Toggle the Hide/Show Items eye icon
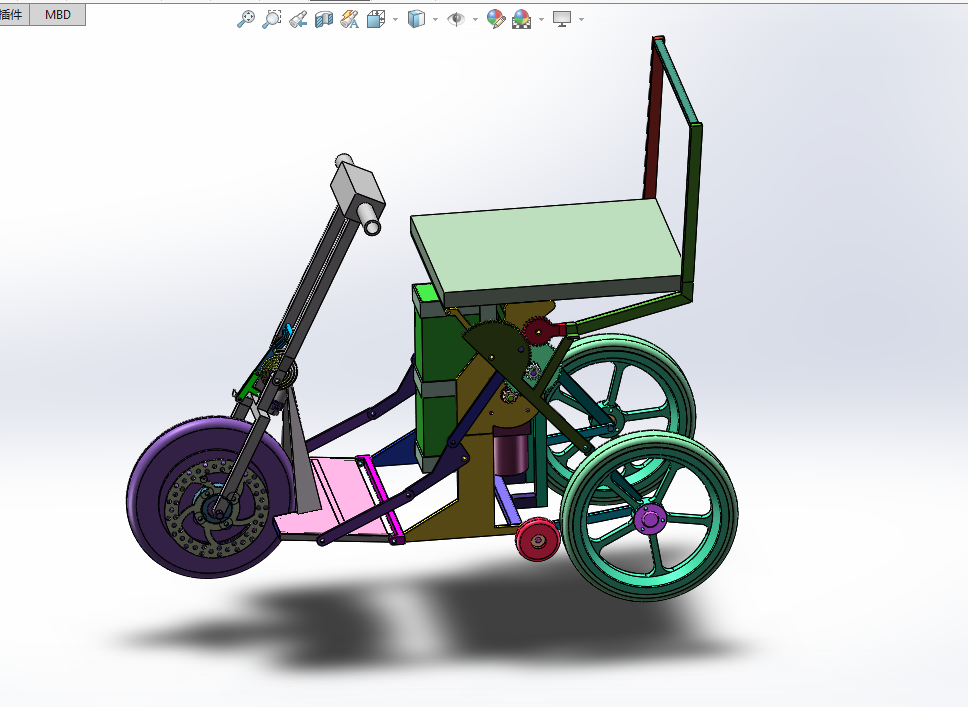 coord(456,19)
